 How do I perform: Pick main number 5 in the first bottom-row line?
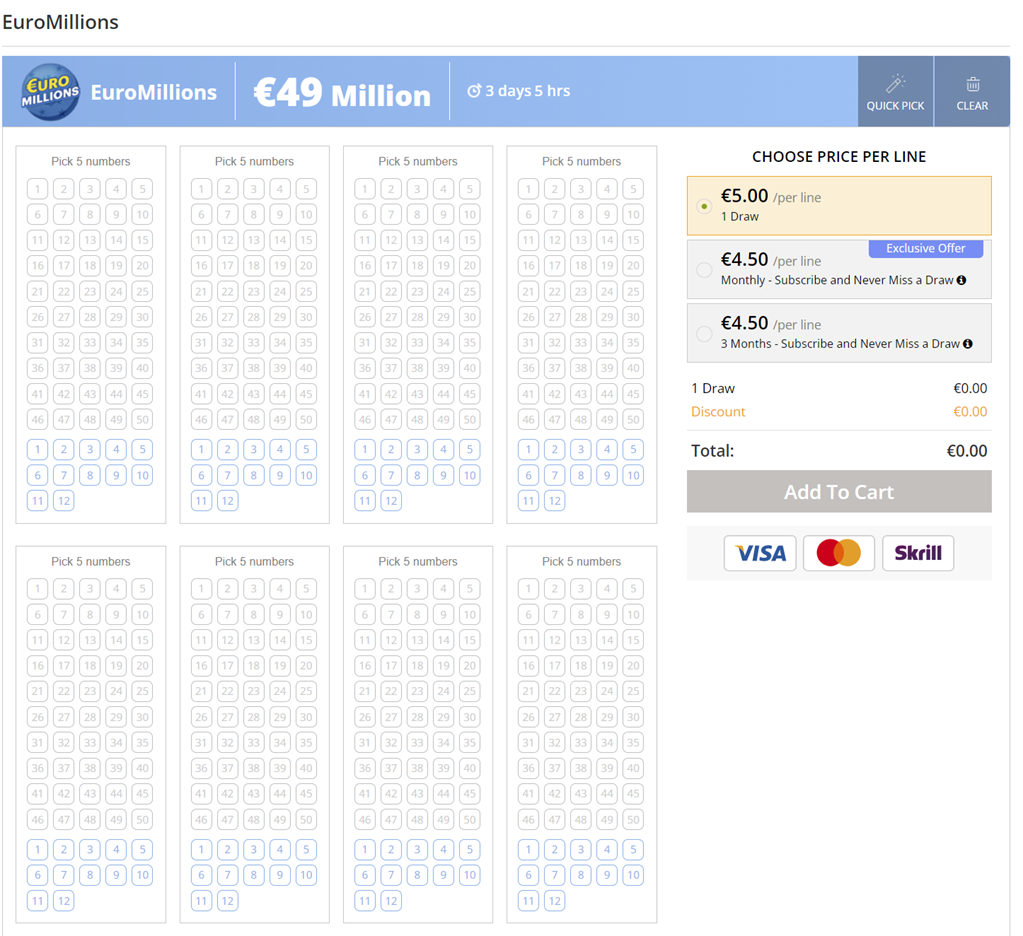[142, 589]
